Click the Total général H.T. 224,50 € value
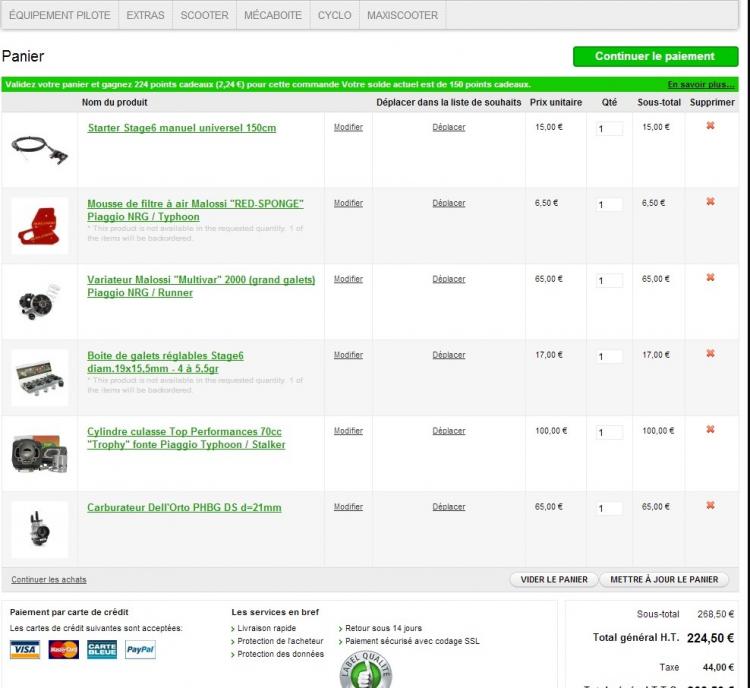This screenshot has width=750, height=688. click(710, 638)
